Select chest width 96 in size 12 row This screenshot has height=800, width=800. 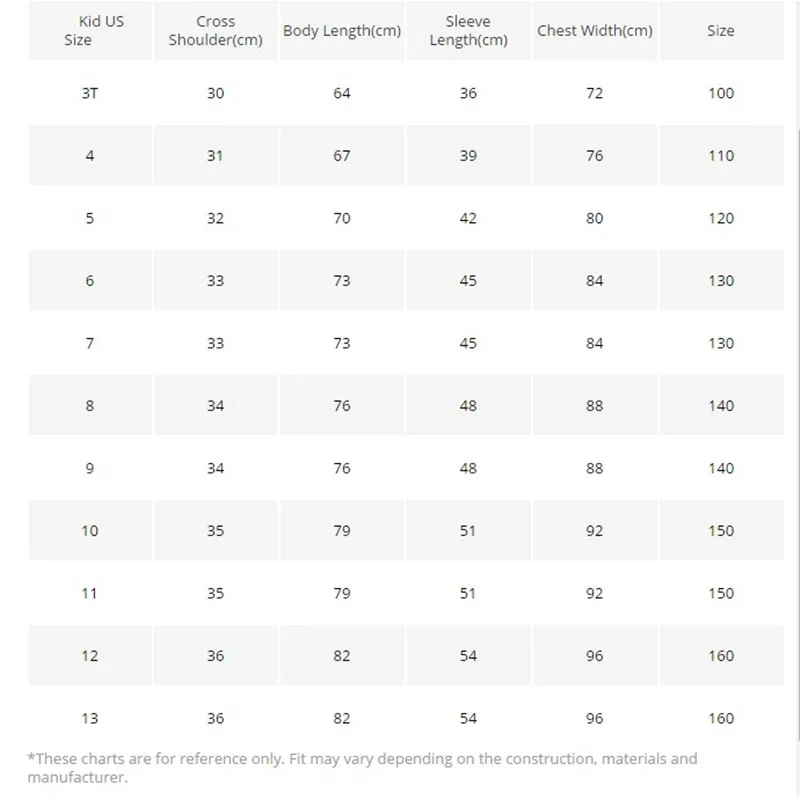tap(595, 656)
